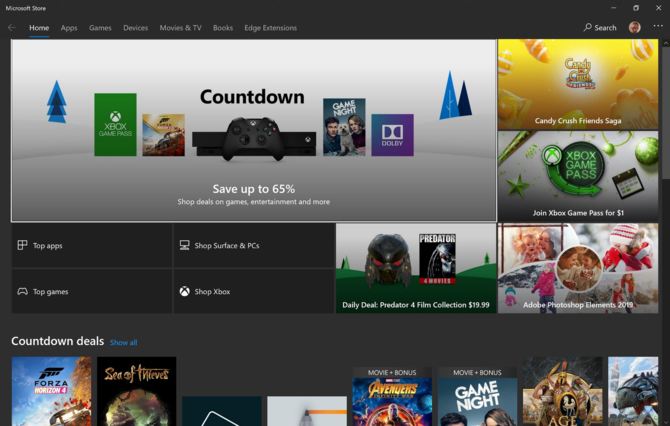Click Show all next to Countdown deals

click(x=123, y=342)
